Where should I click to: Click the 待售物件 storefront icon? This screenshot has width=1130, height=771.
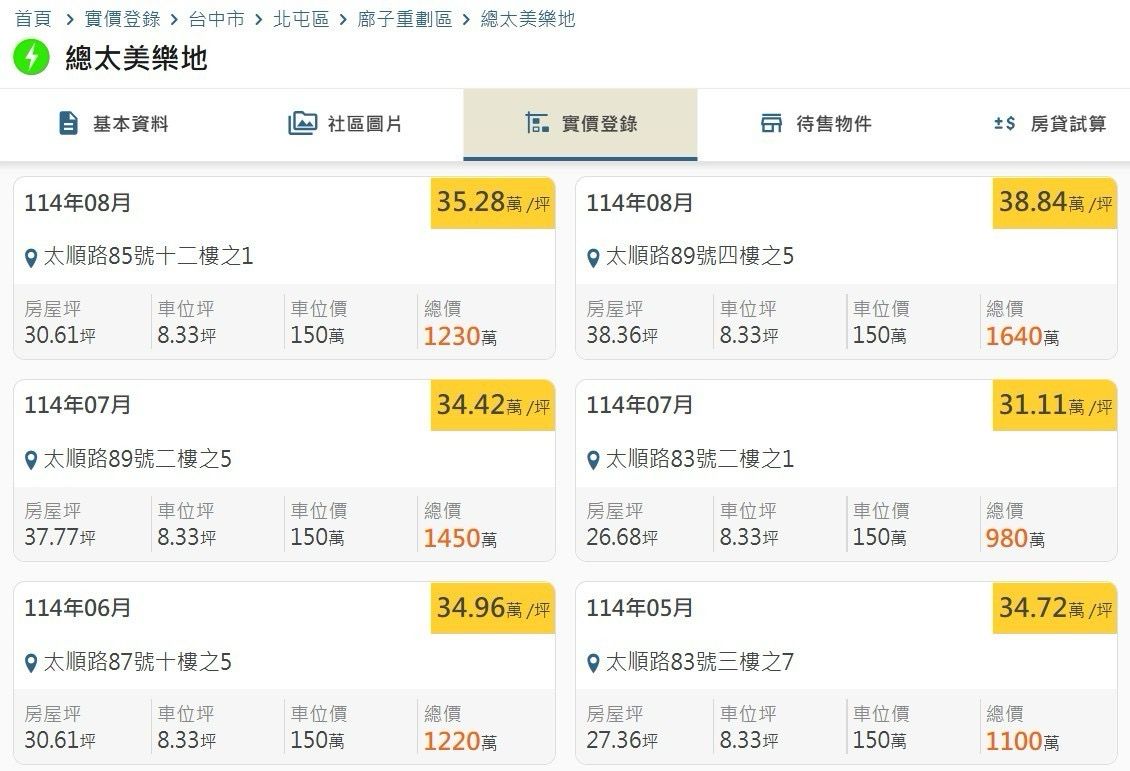tap(771, 124)
